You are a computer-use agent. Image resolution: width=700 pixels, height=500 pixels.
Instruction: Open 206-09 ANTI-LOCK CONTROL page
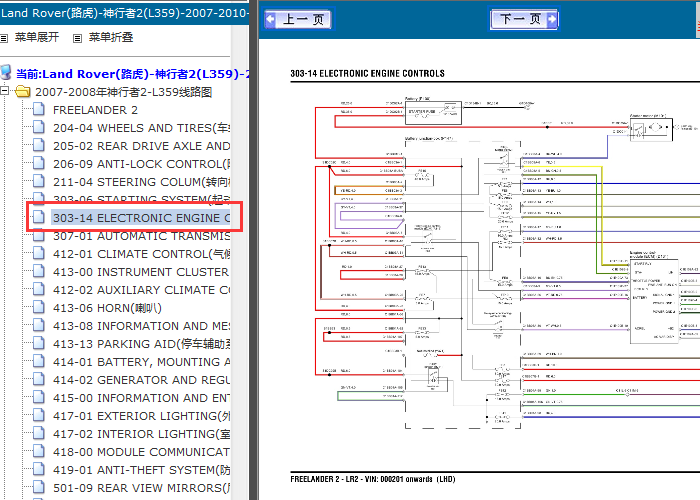(142, 164)
